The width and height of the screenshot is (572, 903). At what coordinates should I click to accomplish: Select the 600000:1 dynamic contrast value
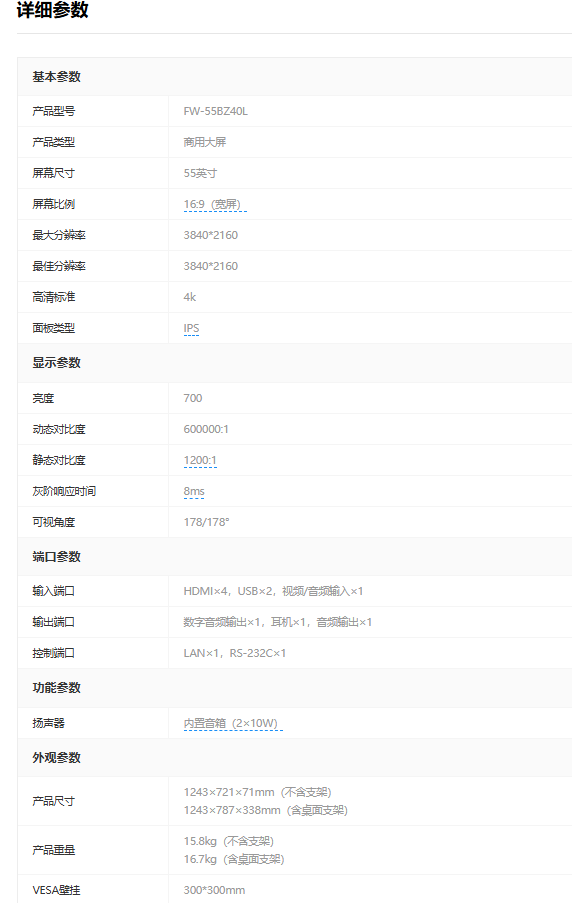(x=206, y=429)
